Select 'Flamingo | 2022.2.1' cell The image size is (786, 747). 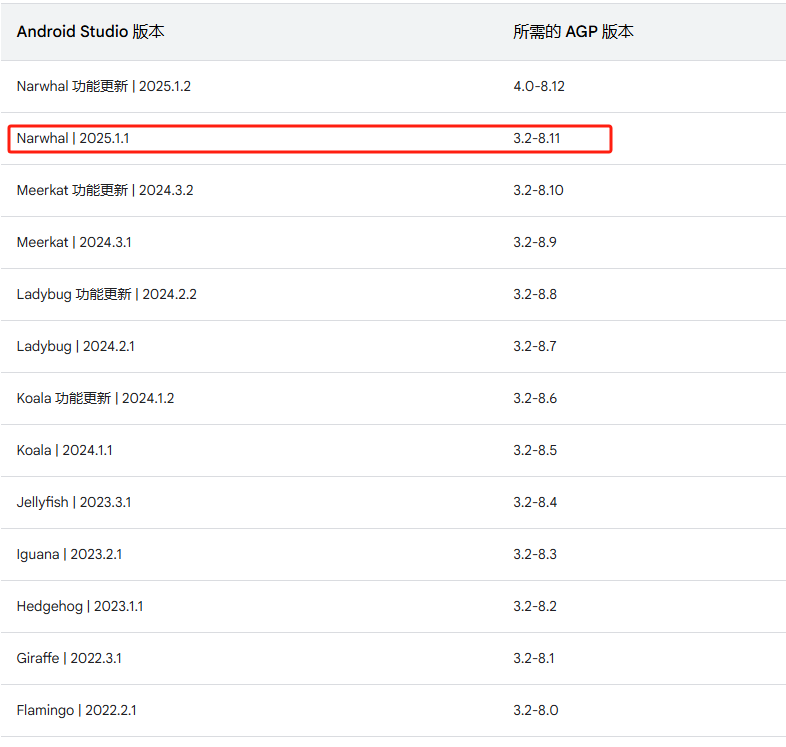[x=76, y=710]
